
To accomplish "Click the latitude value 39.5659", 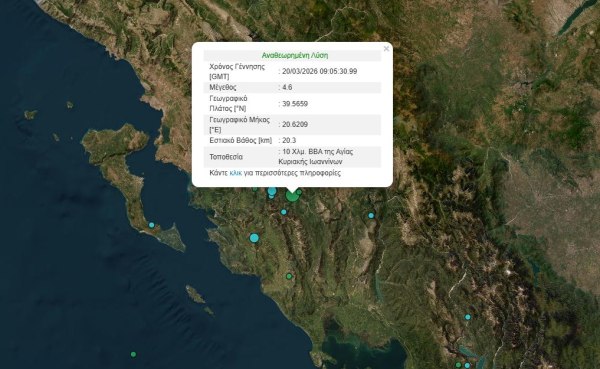I will tap(295, 104).
